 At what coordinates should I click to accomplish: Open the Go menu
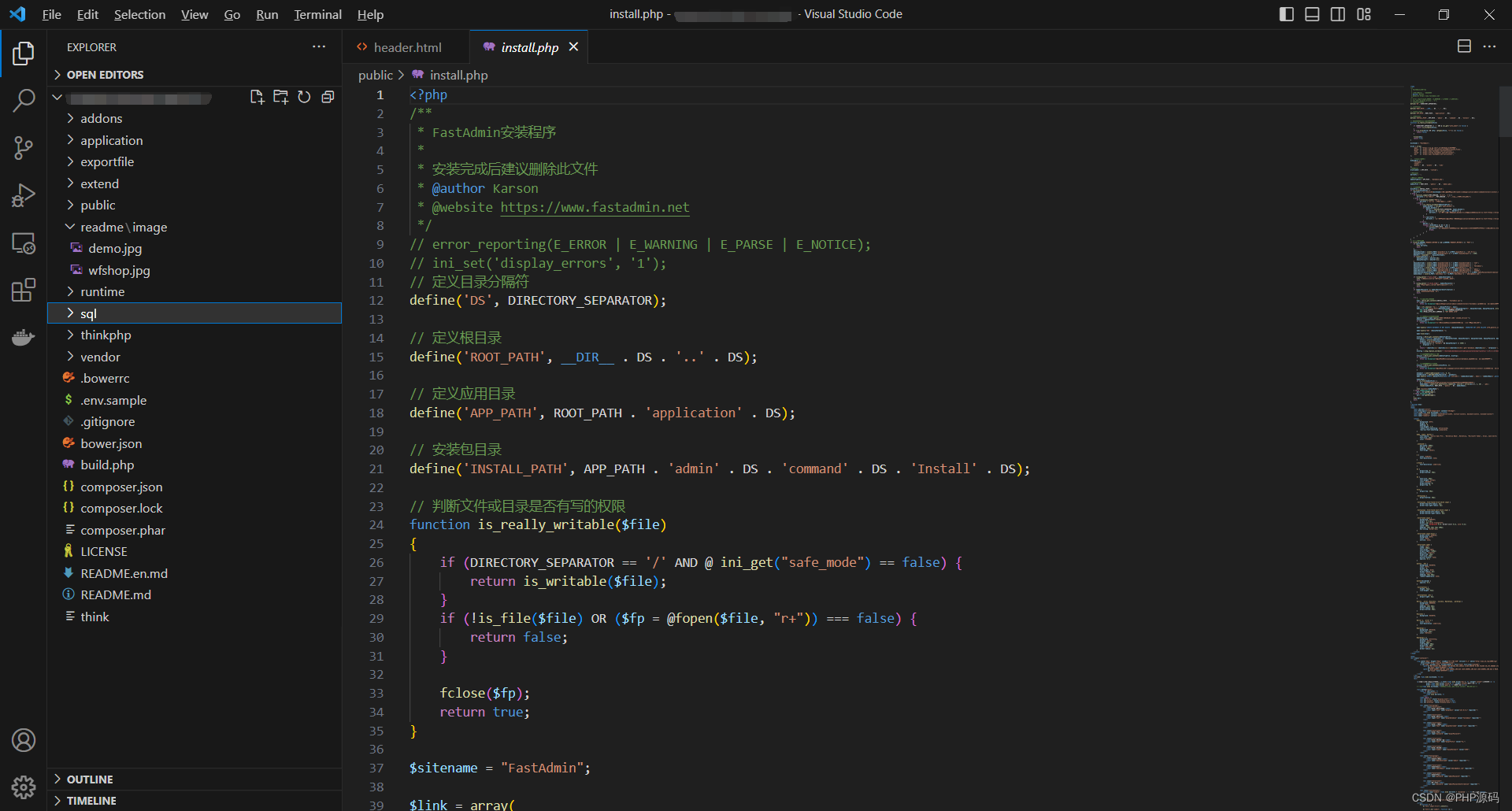[232, 14]
